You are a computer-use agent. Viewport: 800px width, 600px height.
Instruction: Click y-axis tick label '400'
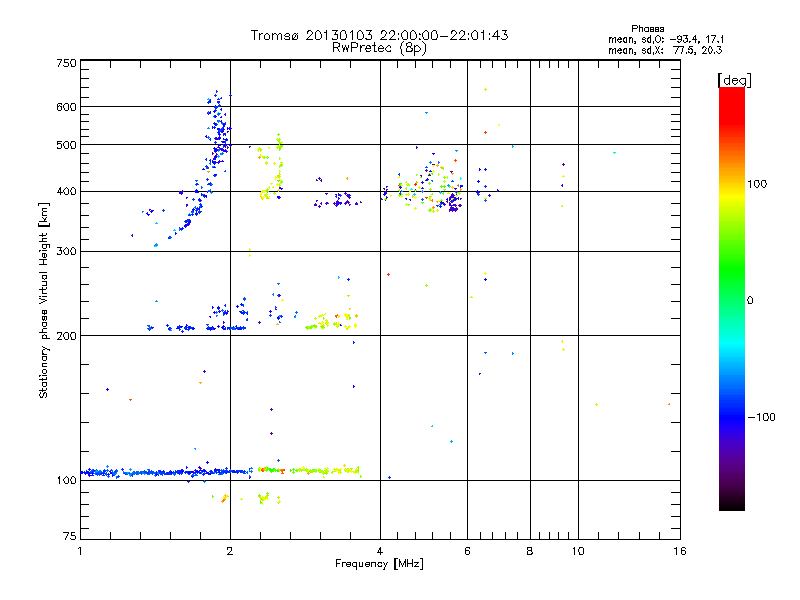(66, 192)
